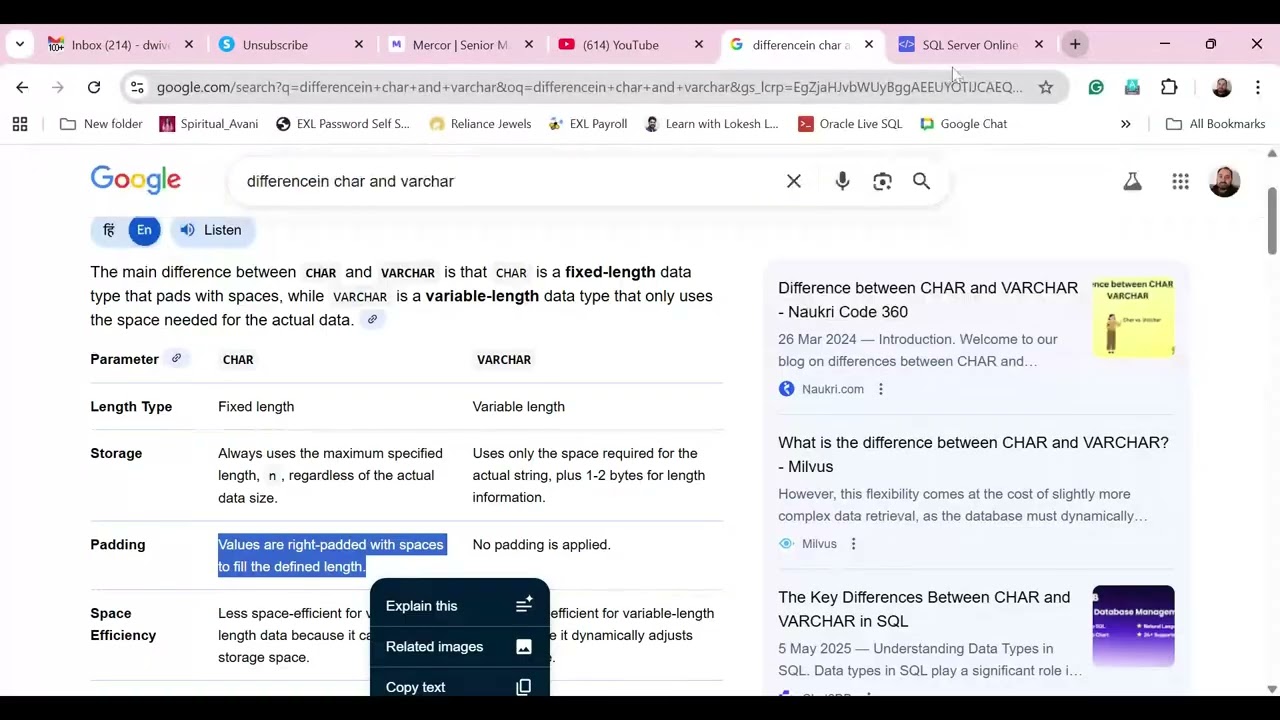Screen dimensions: 1280x720
Task: Open the All Bookmarks folder
Action: tap(1216, 124)
